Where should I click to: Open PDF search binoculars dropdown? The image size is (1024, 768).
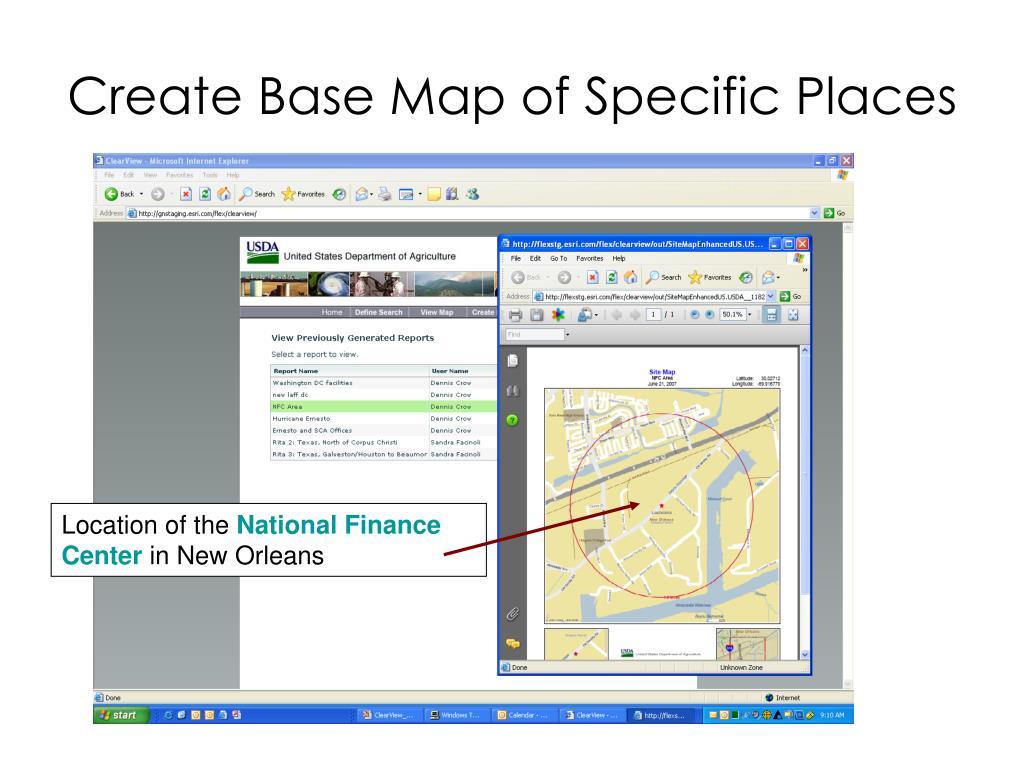(x=588, y=315)
